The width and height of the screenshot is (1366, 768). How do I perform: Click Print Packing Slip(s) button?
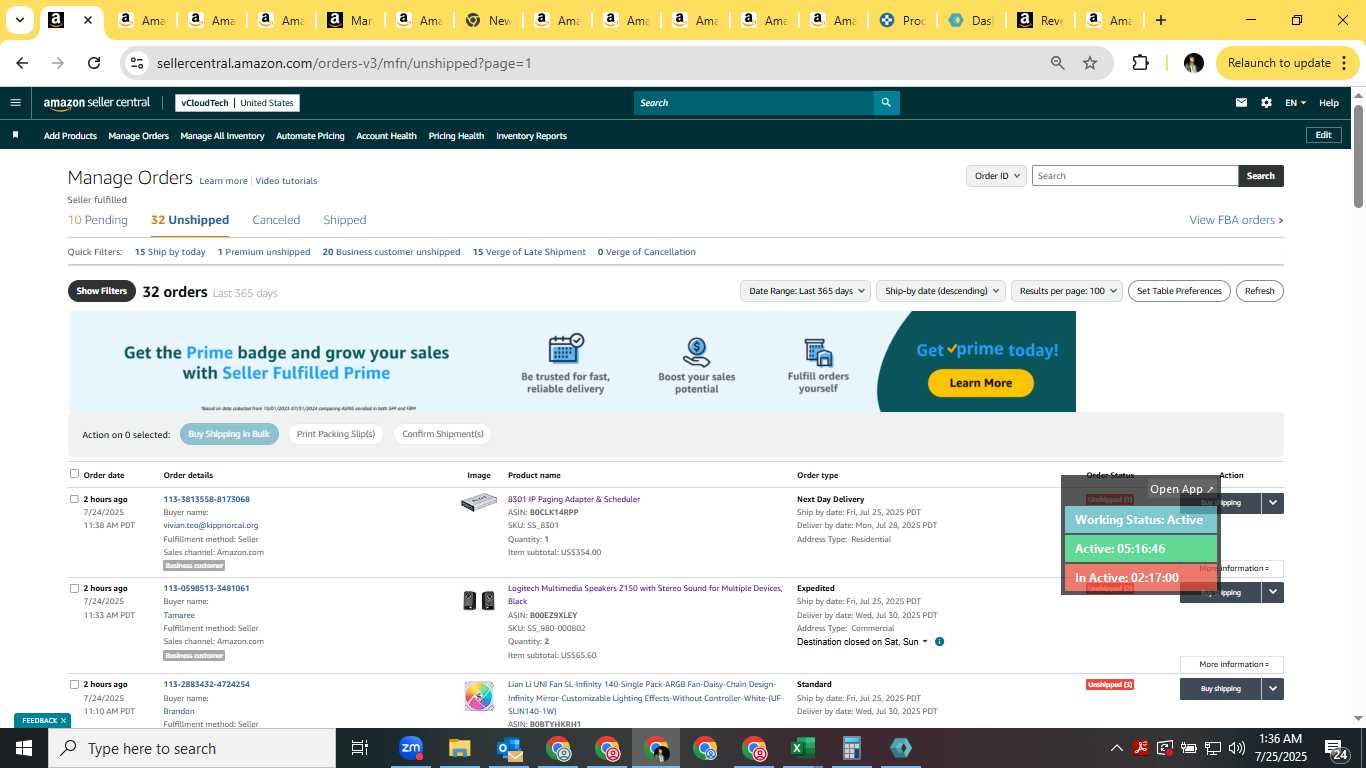(336, 434)
